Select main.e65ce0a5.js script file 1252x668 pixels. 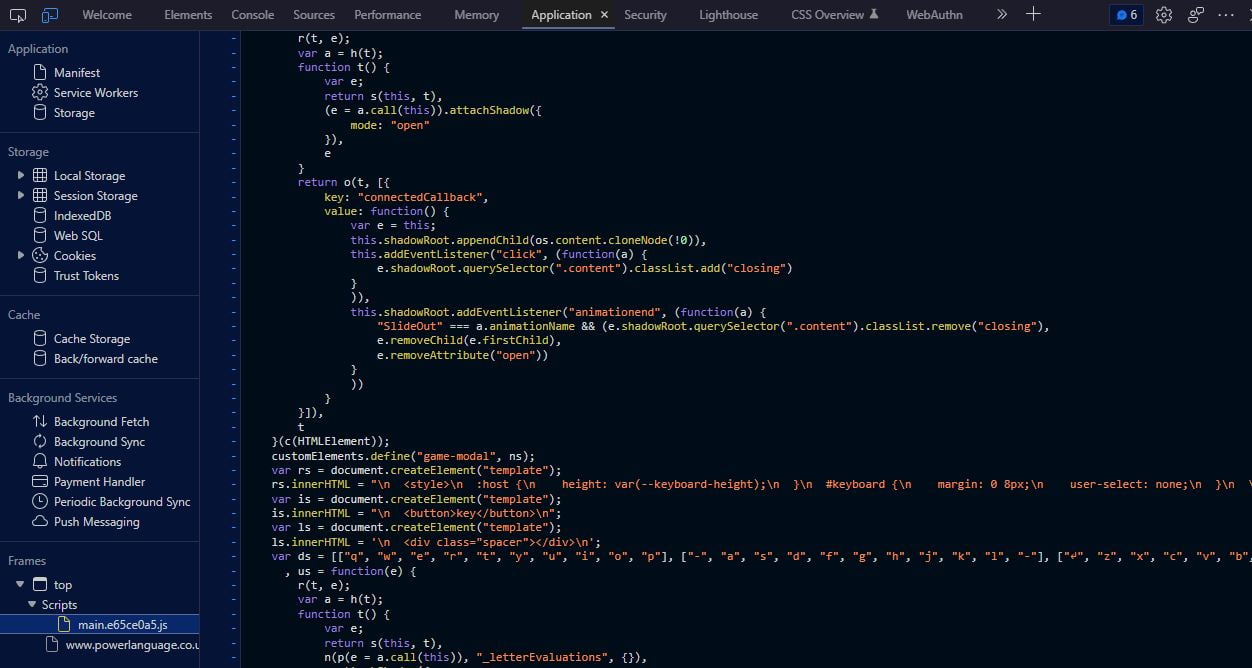pyautogui.click(x=122, y=625)
